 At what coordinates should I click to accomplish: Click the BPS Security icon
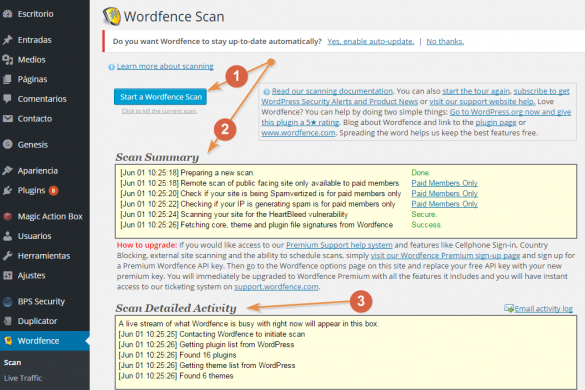pyautogui.click(x=7, y=301)
